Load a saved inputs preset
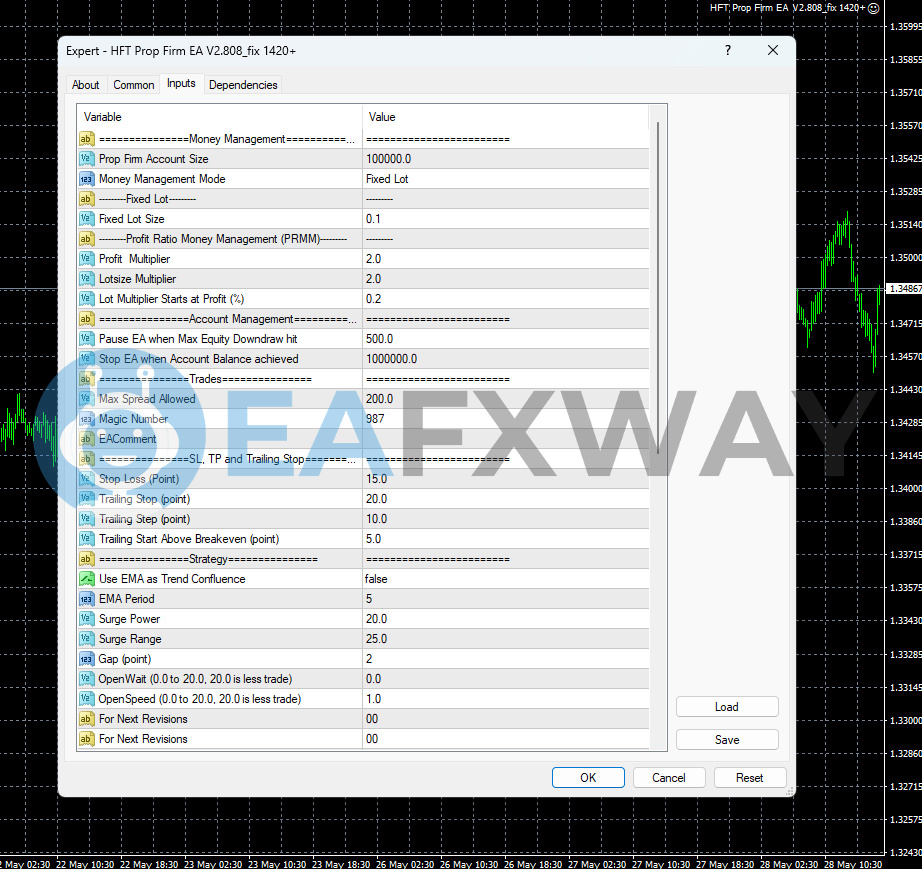Image resolution: width=922 pixels, height=869 pixels. (x=727, y=707)
